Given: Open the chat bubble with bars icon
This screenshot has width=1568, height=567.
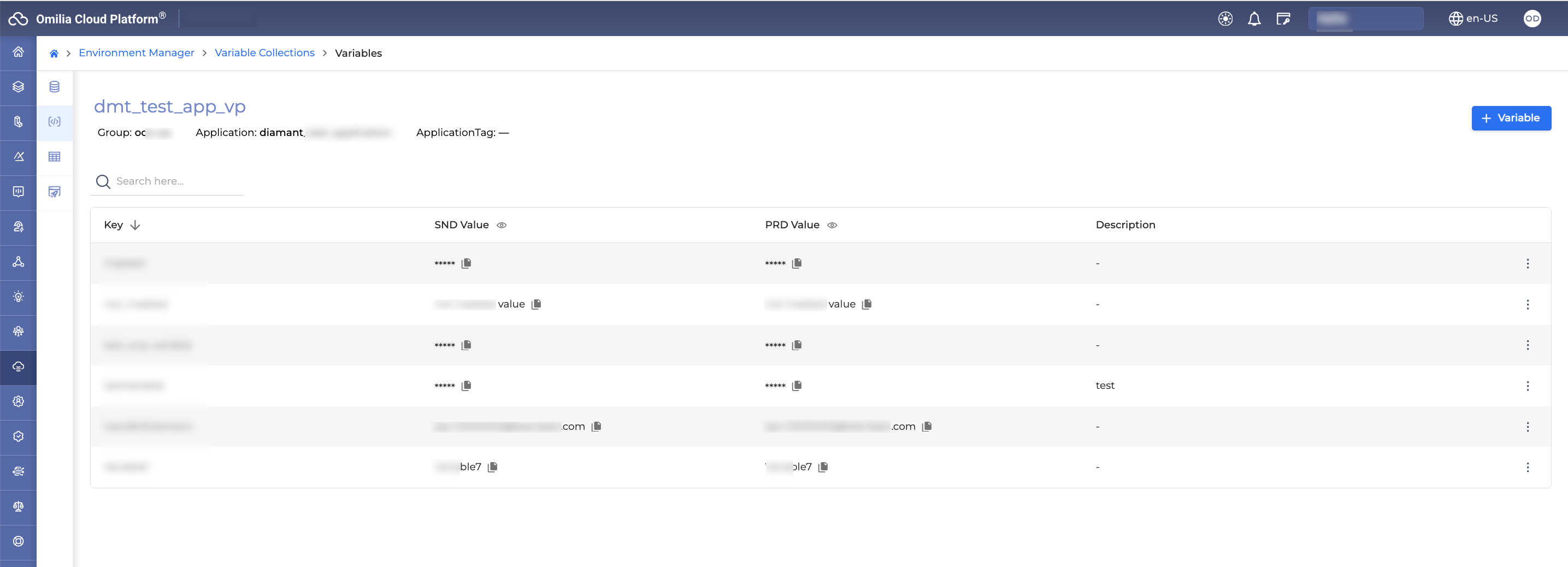Looking at the screenshot, I should (18, 192).
